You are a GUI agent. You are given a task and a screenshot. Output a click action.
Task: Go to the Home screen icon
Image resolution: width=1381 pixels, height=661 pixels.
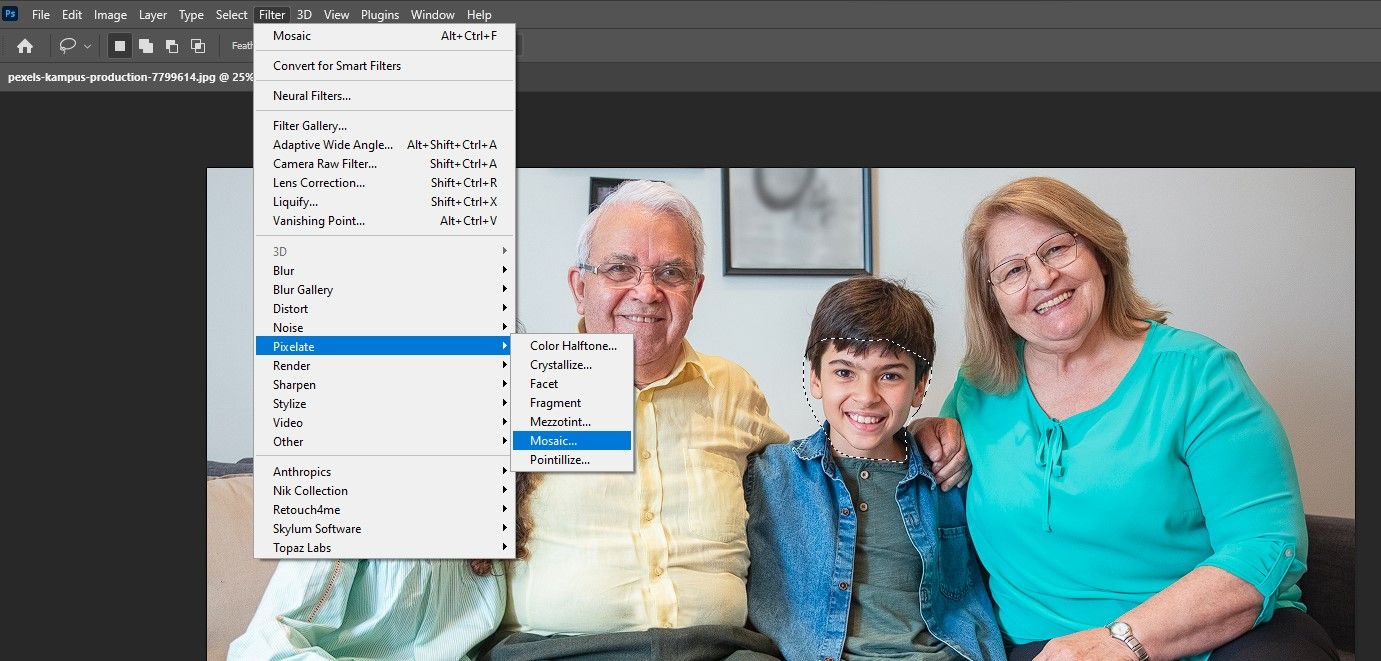tap(25, 46)
